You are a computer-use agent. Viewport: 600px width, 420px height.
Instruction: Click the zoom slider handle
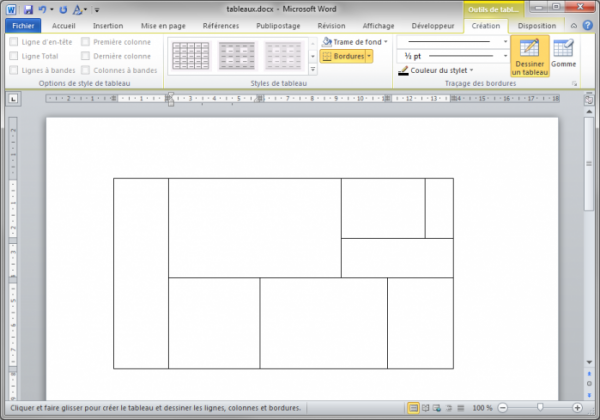pos(541,408)
